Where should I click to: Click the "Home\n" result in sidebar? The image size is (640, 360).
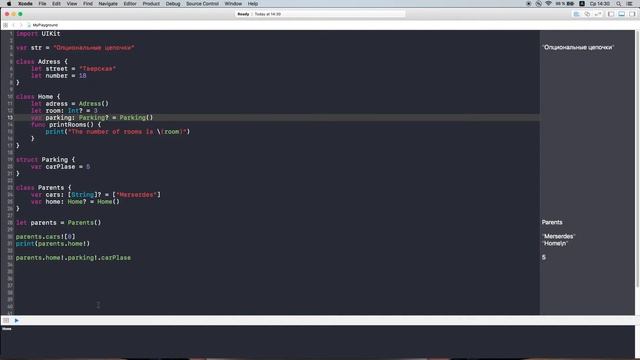click(555, 243)
